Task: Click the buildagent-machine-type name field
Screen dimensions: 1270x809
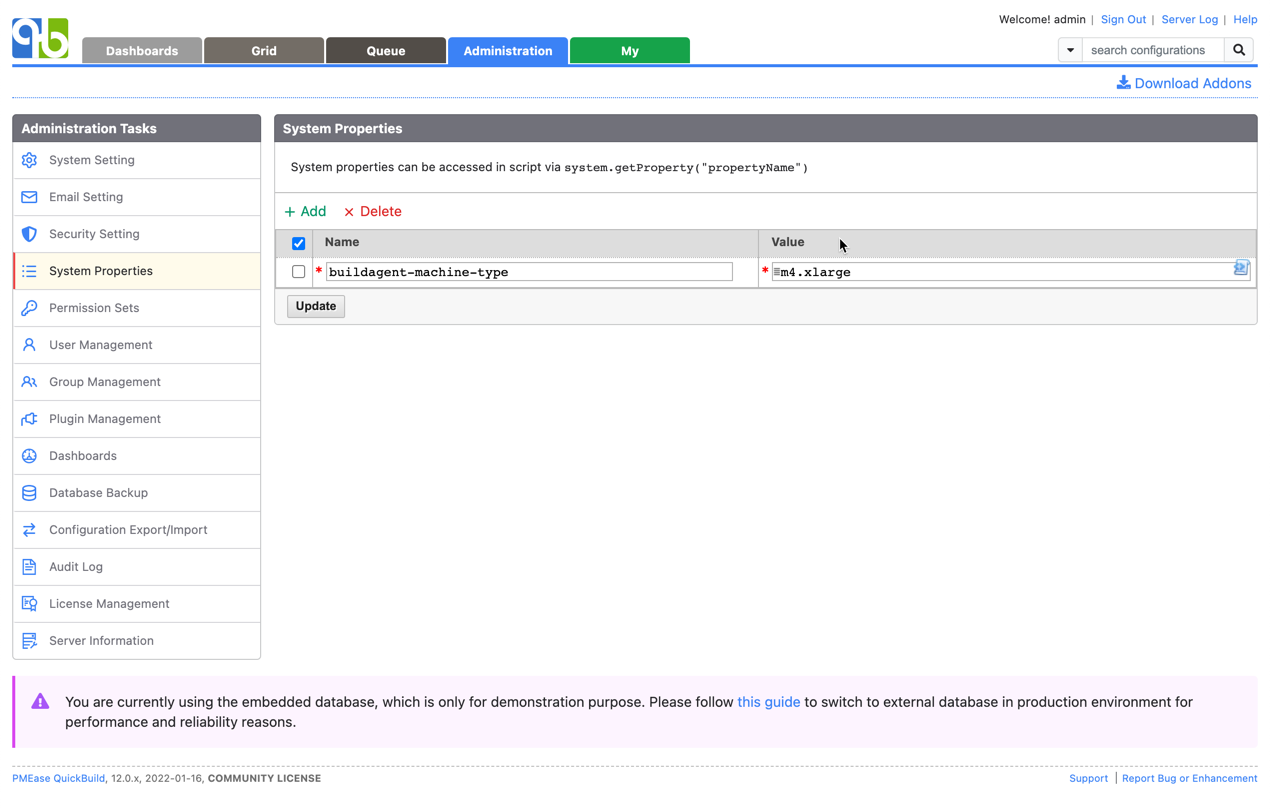Action: (x=529, y=272)
